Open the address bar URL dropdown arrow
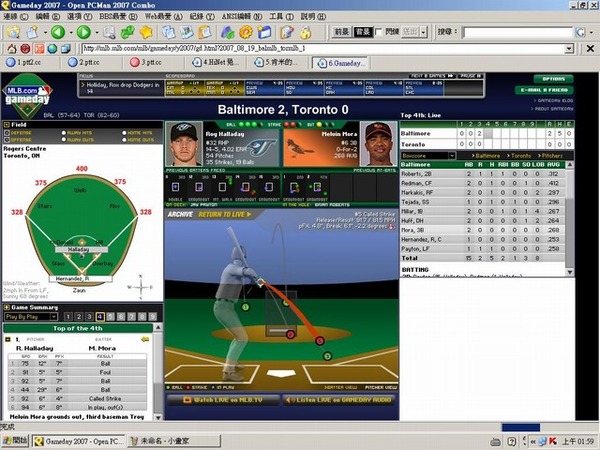Screen dimensions: 600x450 click(x=569, y=49)
